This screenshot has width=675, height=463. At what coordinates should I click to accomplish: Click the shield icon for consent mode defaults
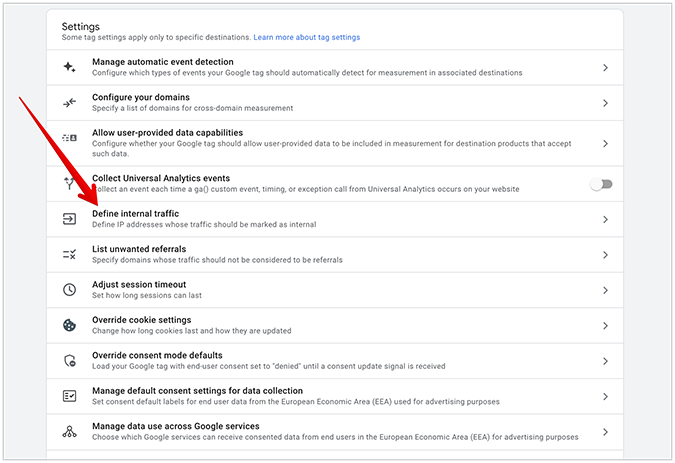[69, 361]
